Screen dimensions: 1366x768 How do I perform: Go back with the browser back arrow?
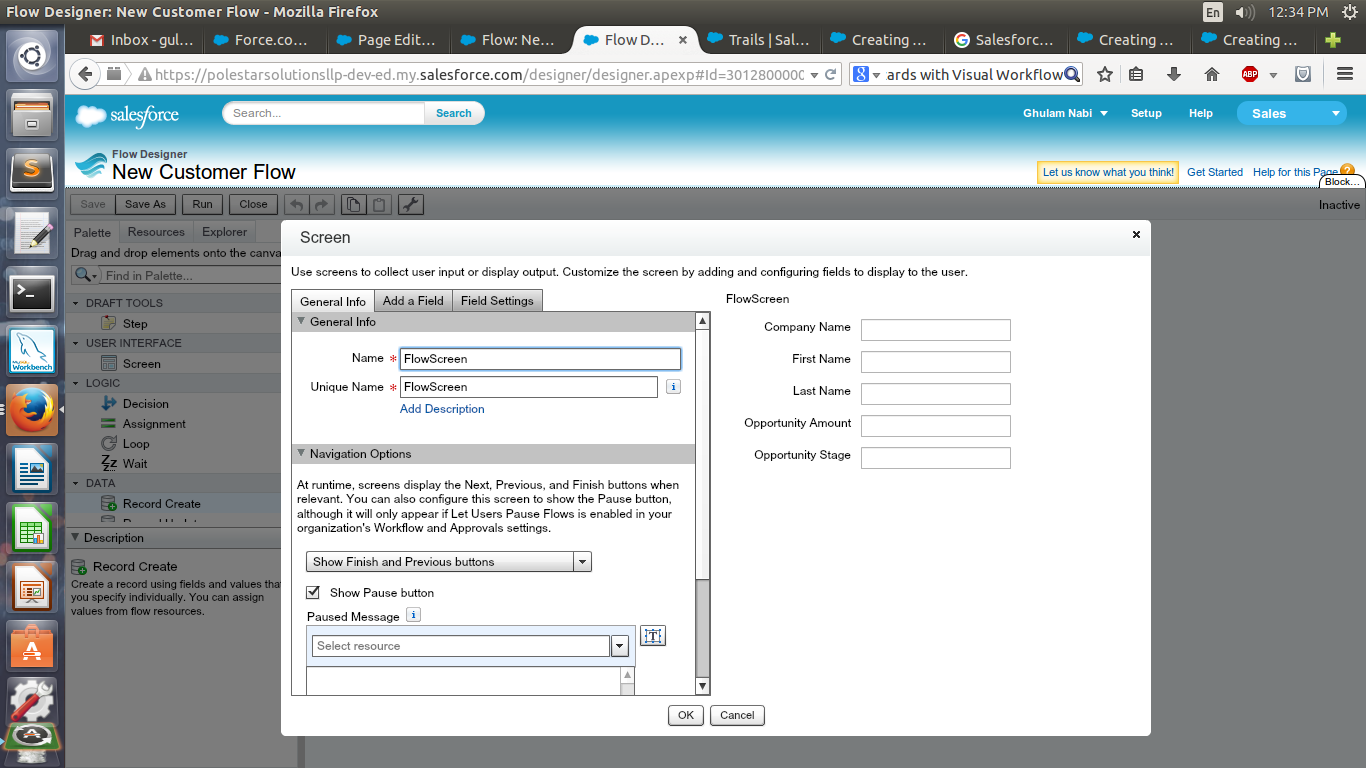tap(86, 74)
